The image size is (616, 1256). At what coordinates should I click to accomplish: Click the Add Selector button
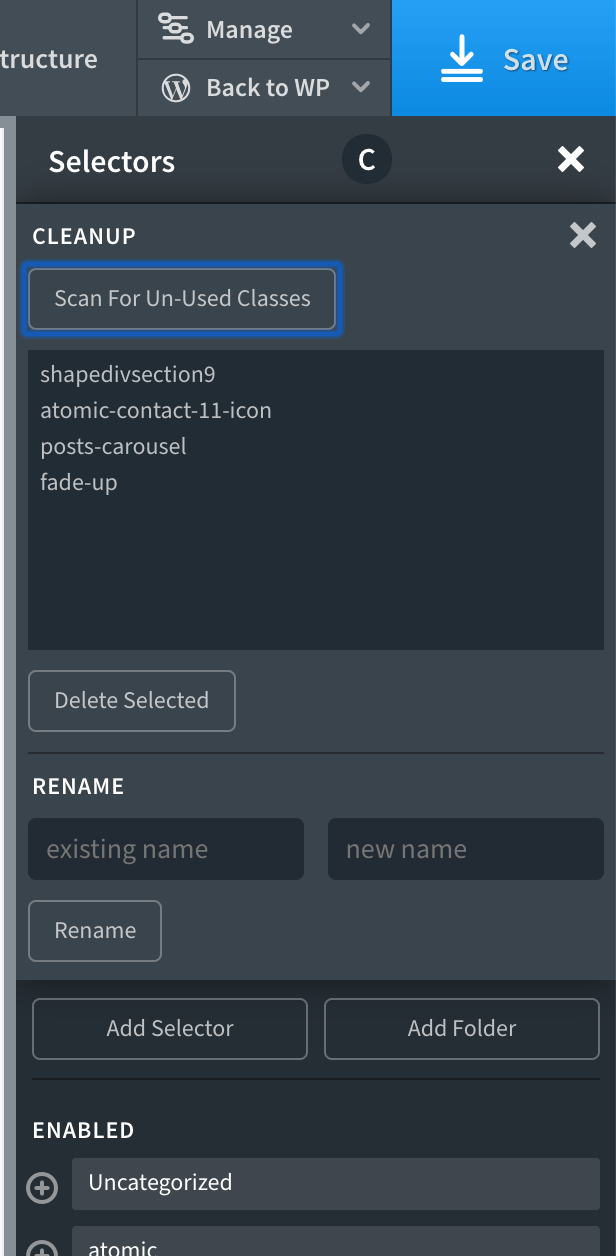pyautogui.click(x=169, y=1028)
